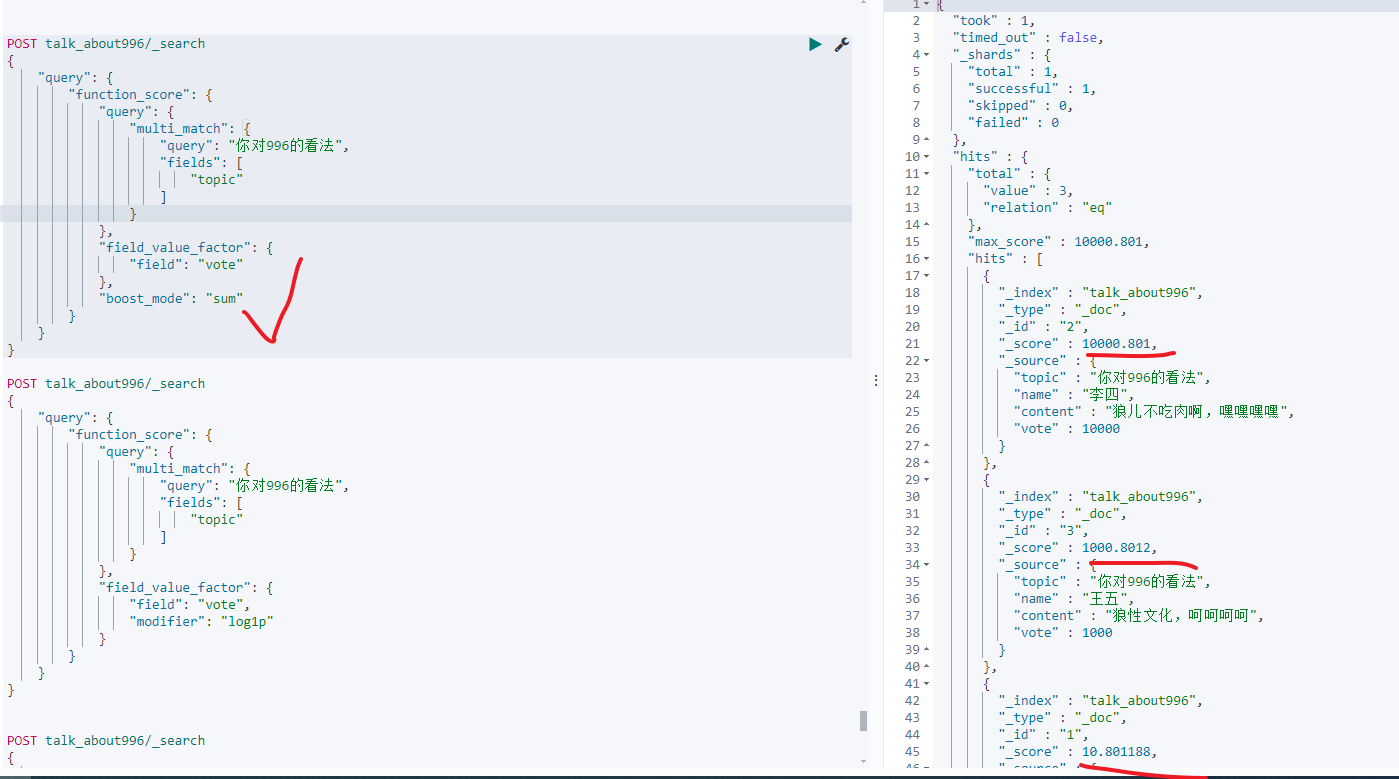Click the "skipped" : 0 line

click(1020, 105)
